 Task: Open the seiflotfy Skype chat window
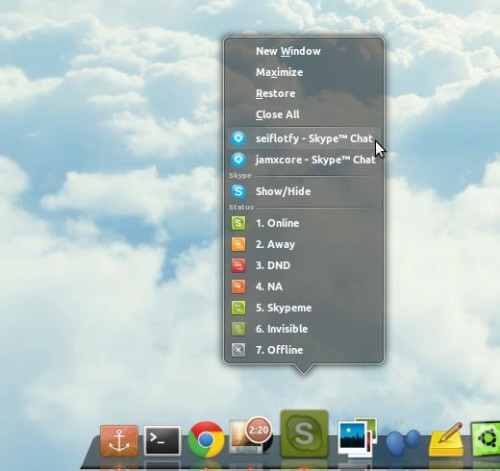point(303,138)
